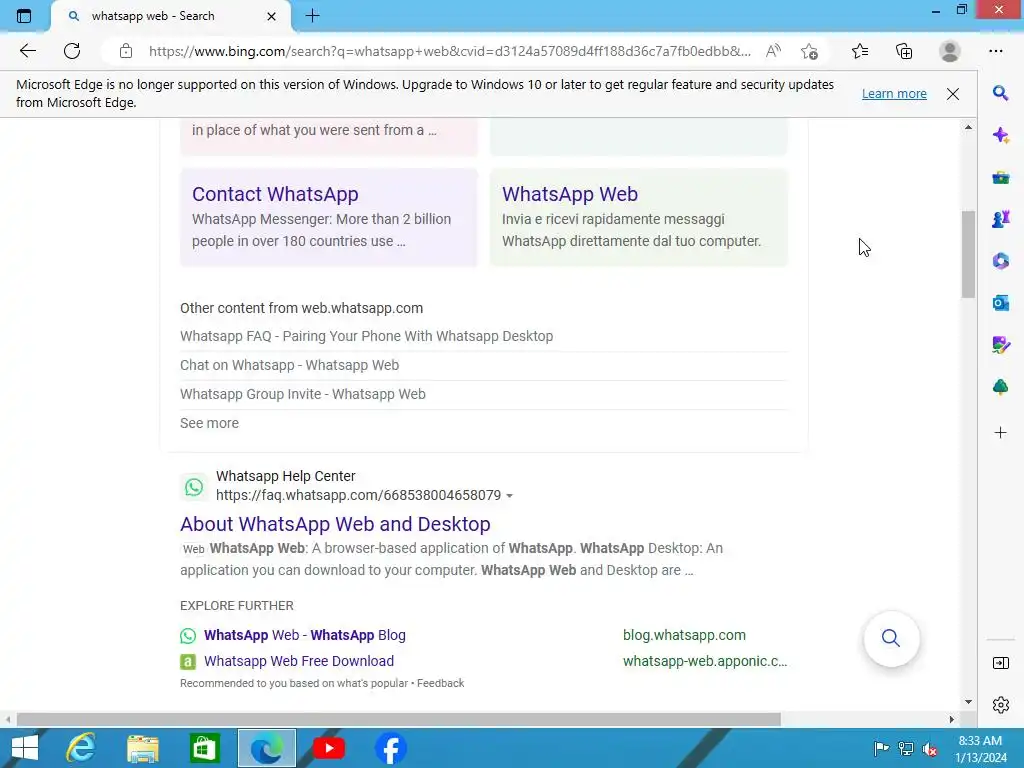
Task: Open Outlook icon in sidebar
Action: click(x=1000, y=303)
